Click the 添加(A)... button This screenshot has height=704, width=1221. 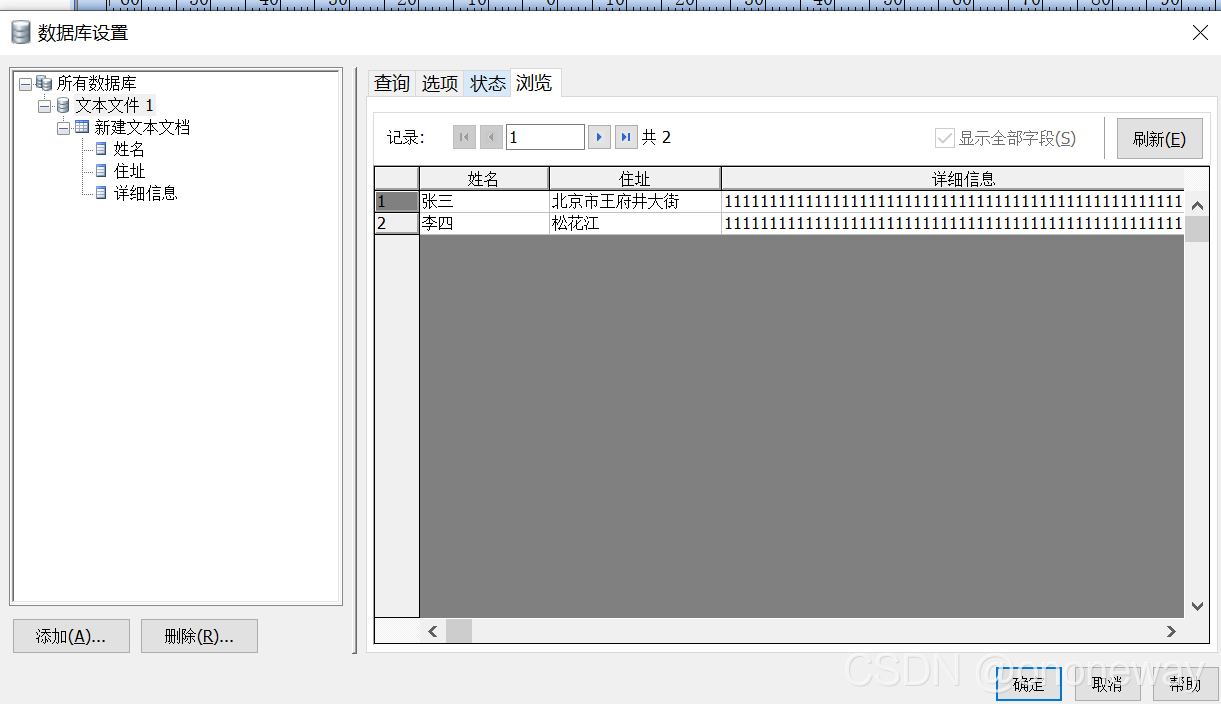tap(71, 636)
